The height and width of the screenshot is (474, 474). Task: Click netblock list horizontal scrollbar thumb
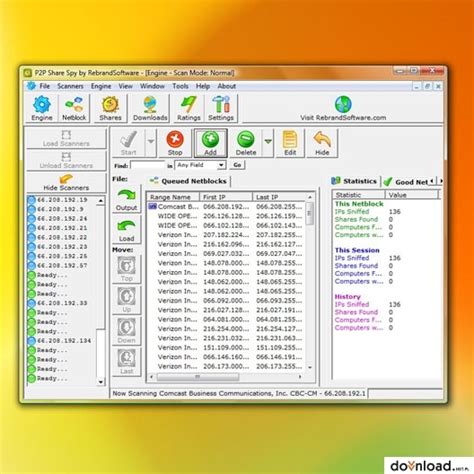[198, 377]
